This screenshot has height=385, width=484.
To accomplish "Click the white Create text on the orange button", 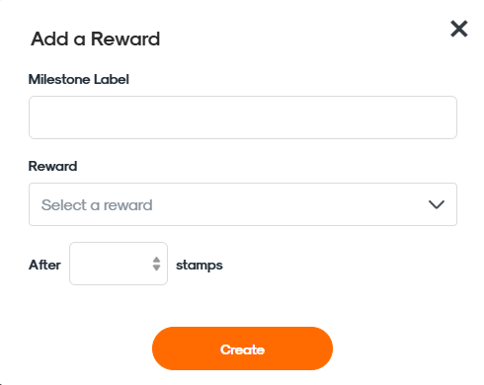I will [x=242, y=350].
